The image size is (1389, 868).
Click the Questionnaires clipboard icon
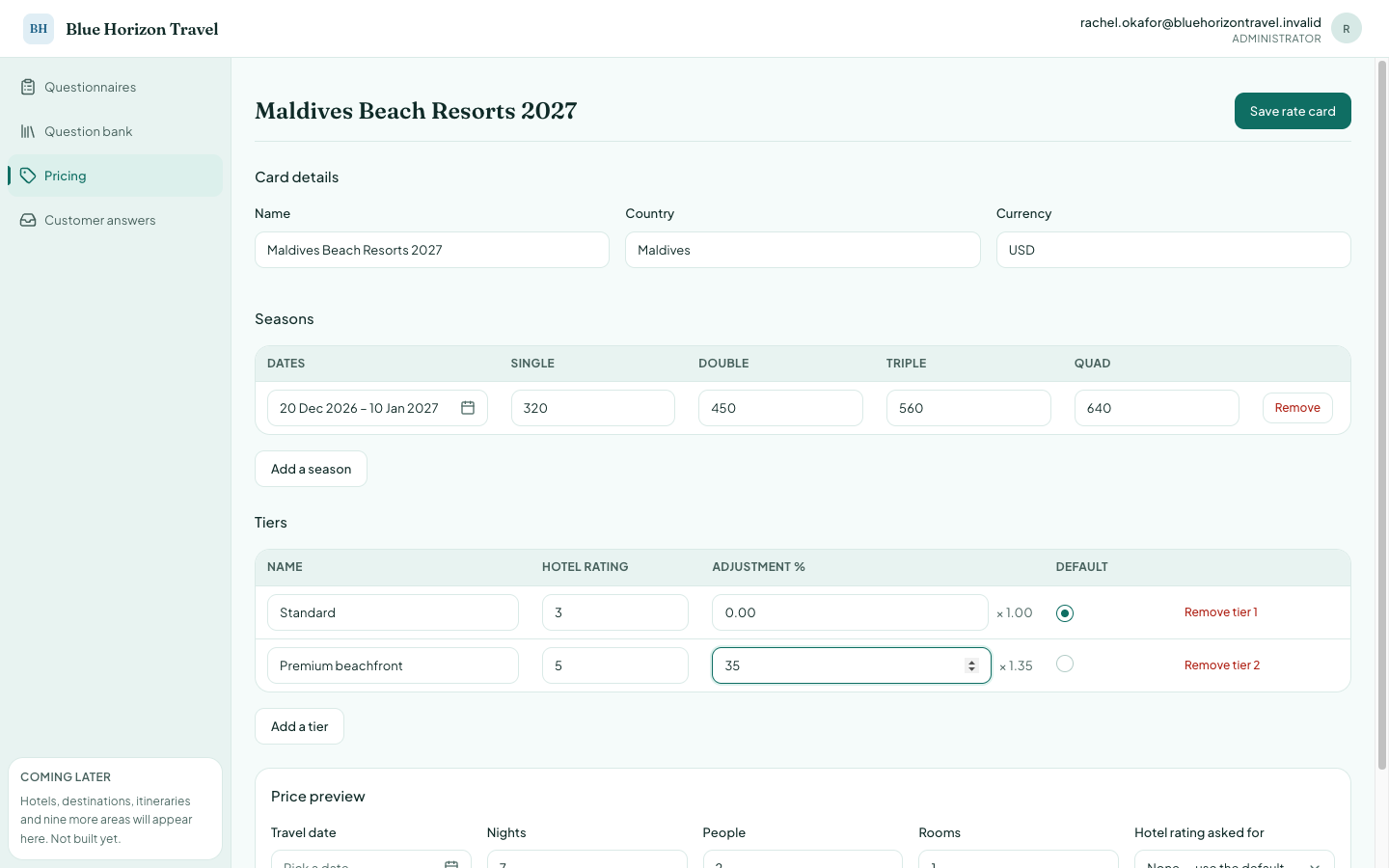pyautogui.click(x=28, y=87)
